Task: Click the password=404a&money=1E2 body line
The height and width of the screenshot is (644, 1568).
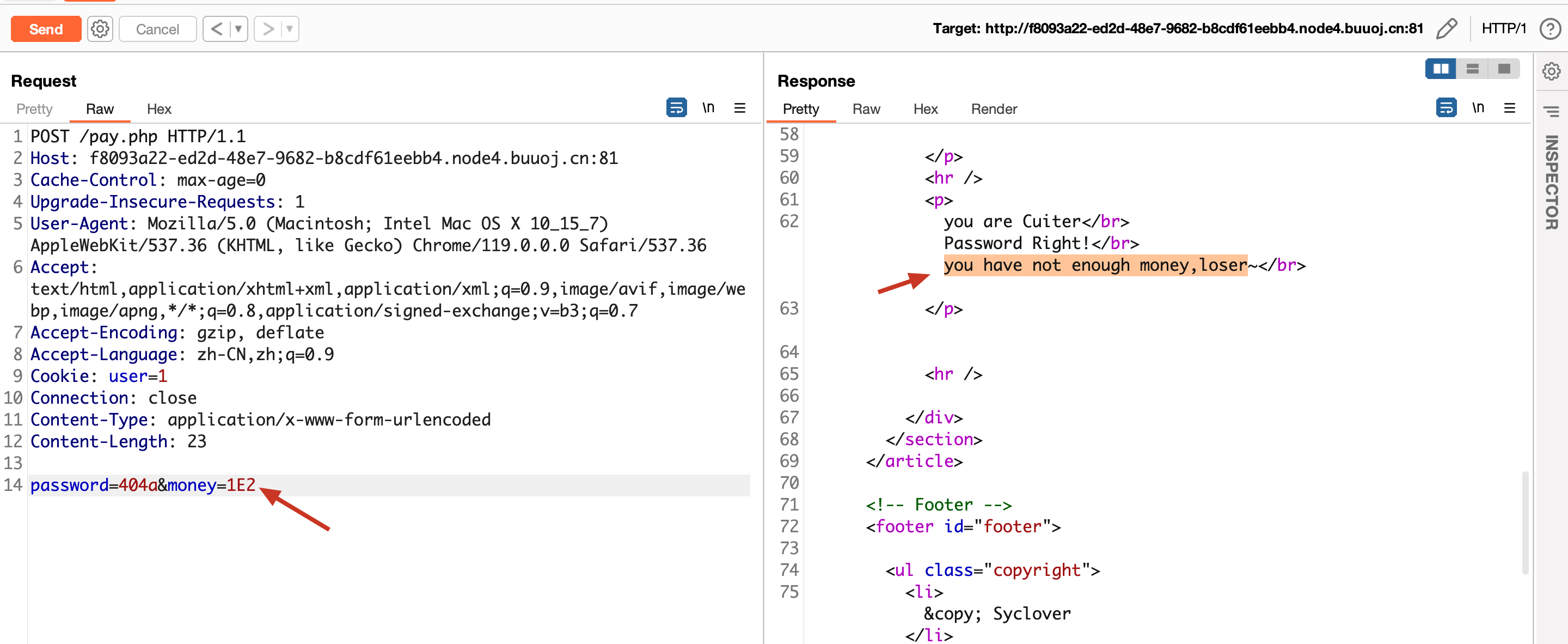Action: point(143,485)
